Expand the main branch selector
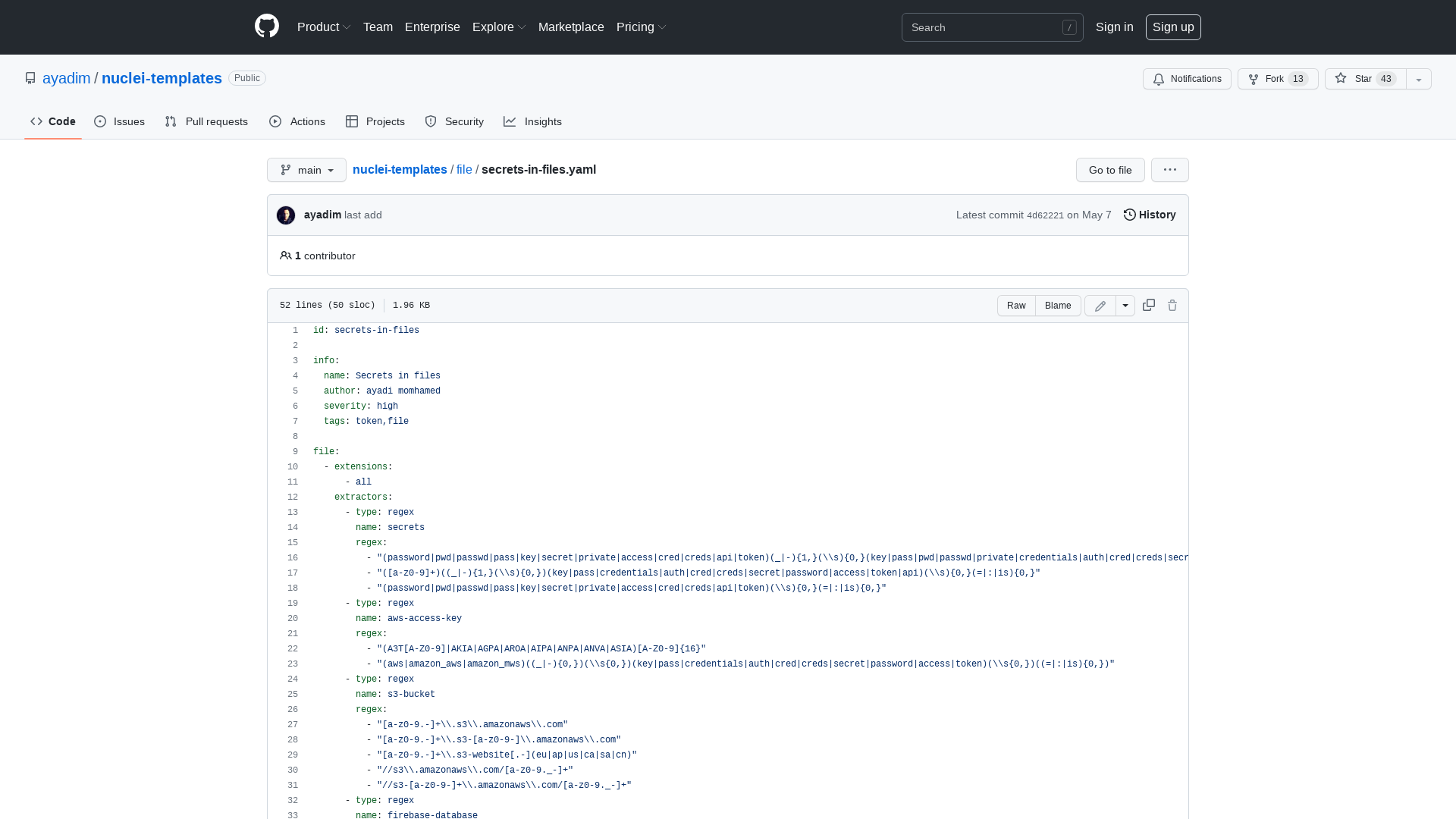The width and height of the screenshot is (1456, 819). click(x=306, y=170)
